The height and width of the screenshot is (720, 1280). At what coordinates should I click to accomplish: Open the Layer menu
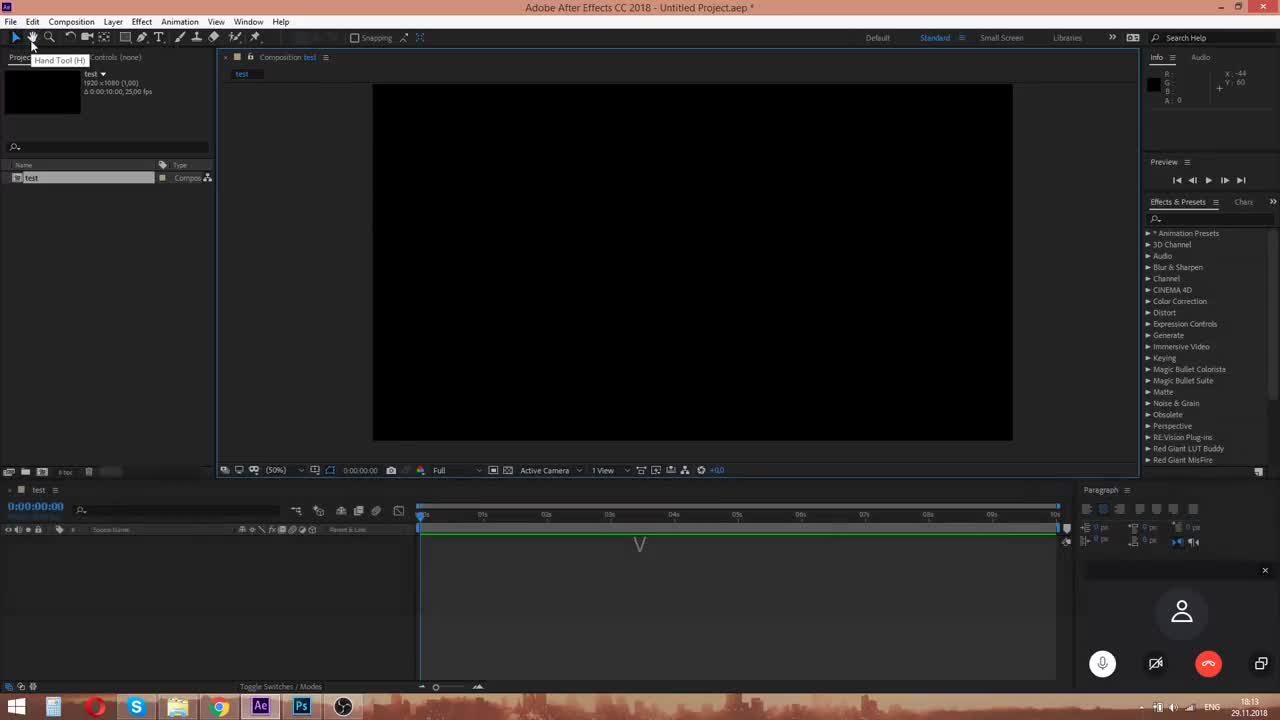pos(113,22)
